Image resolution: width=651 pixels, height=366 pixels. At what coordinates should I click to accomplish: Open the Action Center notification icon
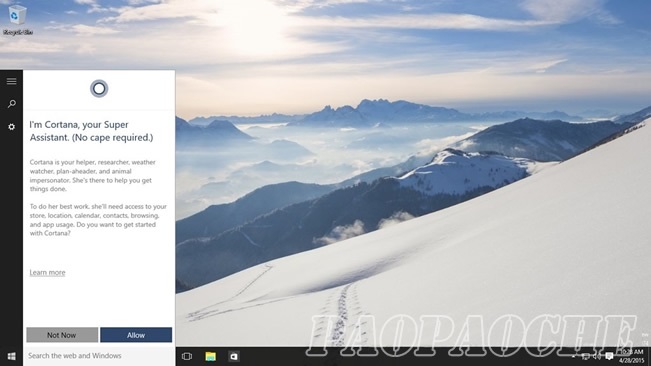coord(609,356)
